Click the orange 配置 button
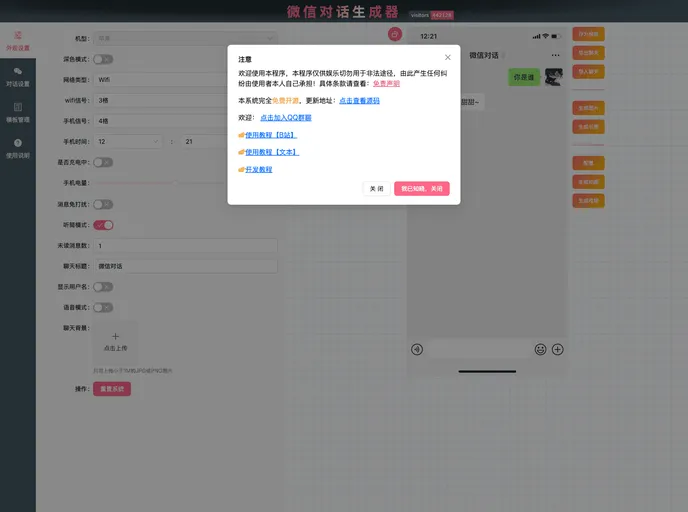The width and height of the screenshot is (688, 512). click(x=588, y=163)
